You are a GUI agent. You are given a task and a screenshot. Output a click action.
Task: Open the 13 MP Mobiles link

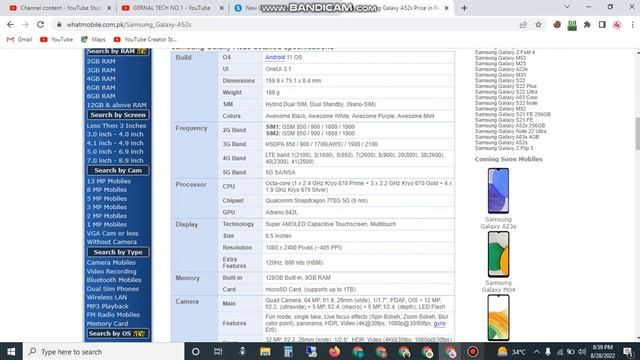click(x=109, y=181)
